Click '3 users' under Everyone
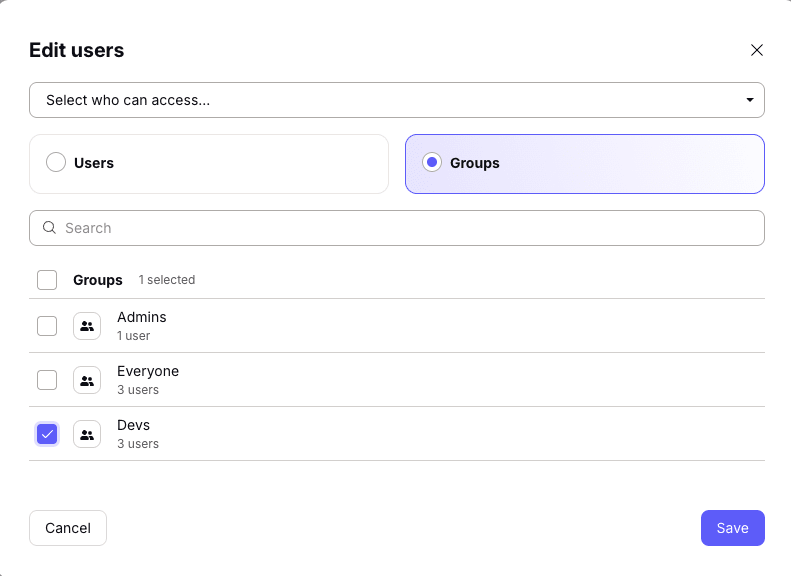Viewport: 791px width, 576px height. tap(138, 389)
